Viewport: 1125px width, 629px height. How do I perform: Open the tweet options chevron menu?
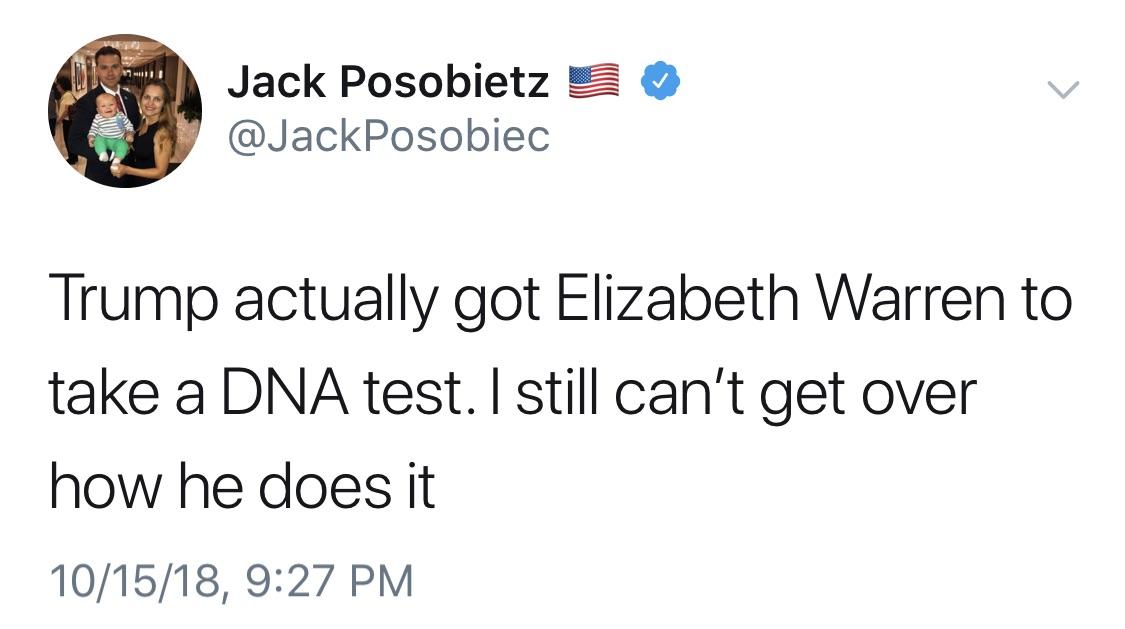[1063, 90]
